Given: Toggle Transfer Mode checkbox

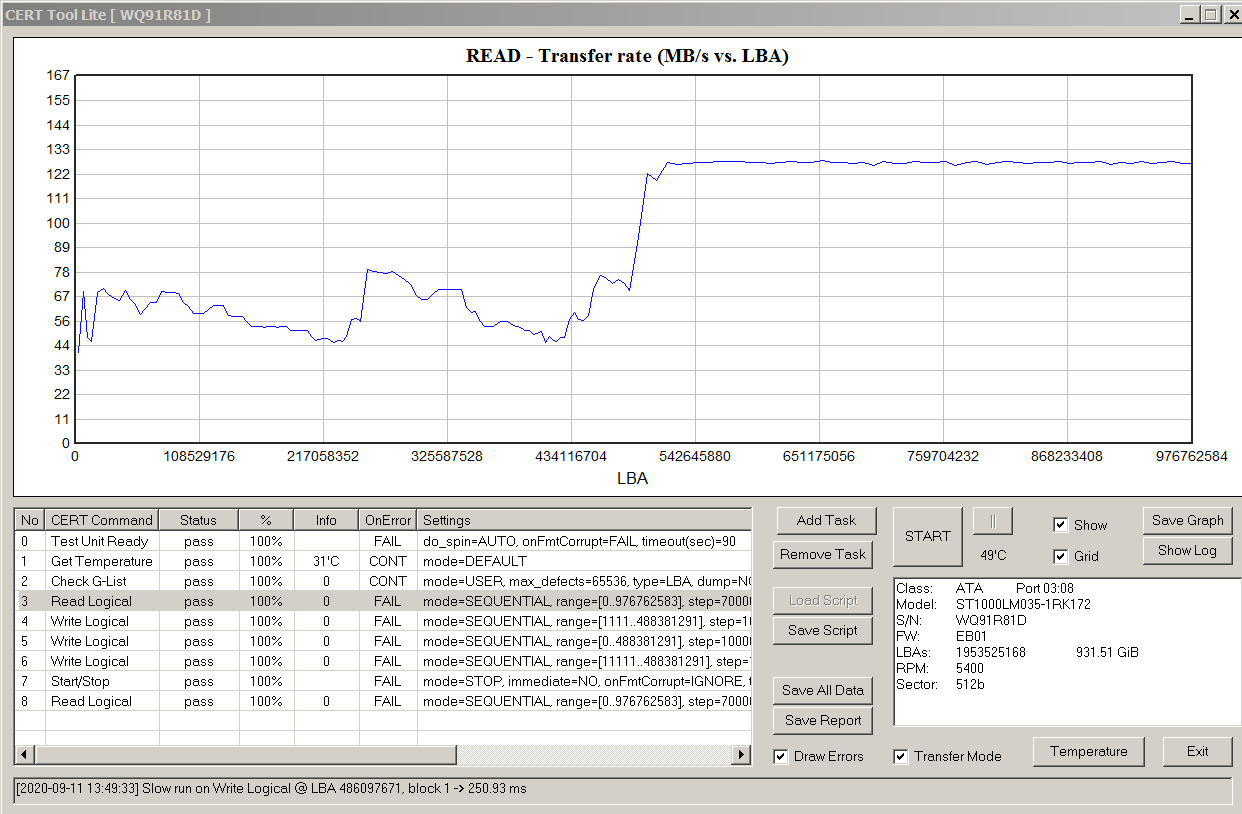Looking at the screenshot, I should tap(901, 756).
